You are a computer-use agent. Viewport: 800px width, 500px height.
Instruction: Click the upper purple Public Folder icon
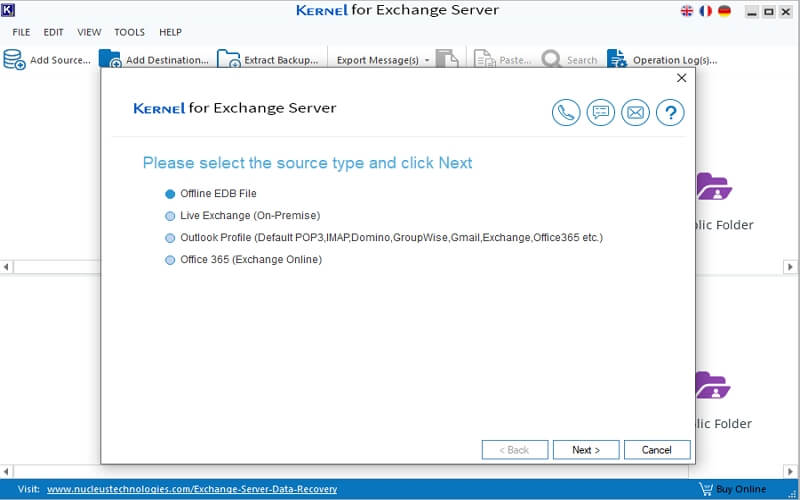point(714,187)
